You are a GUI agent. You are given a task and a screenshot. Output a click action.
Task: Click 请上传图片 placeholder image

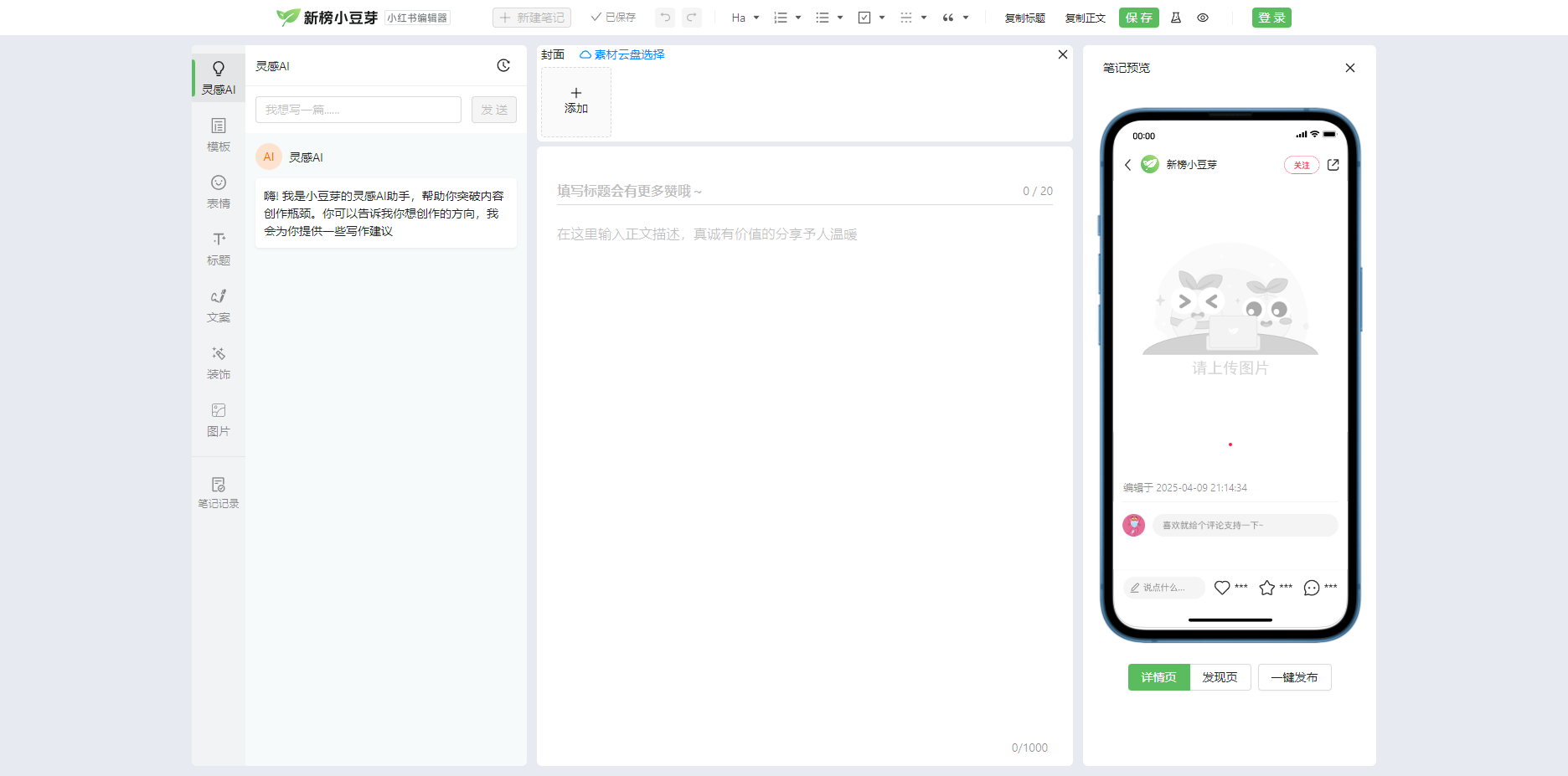pos(1230,310)
